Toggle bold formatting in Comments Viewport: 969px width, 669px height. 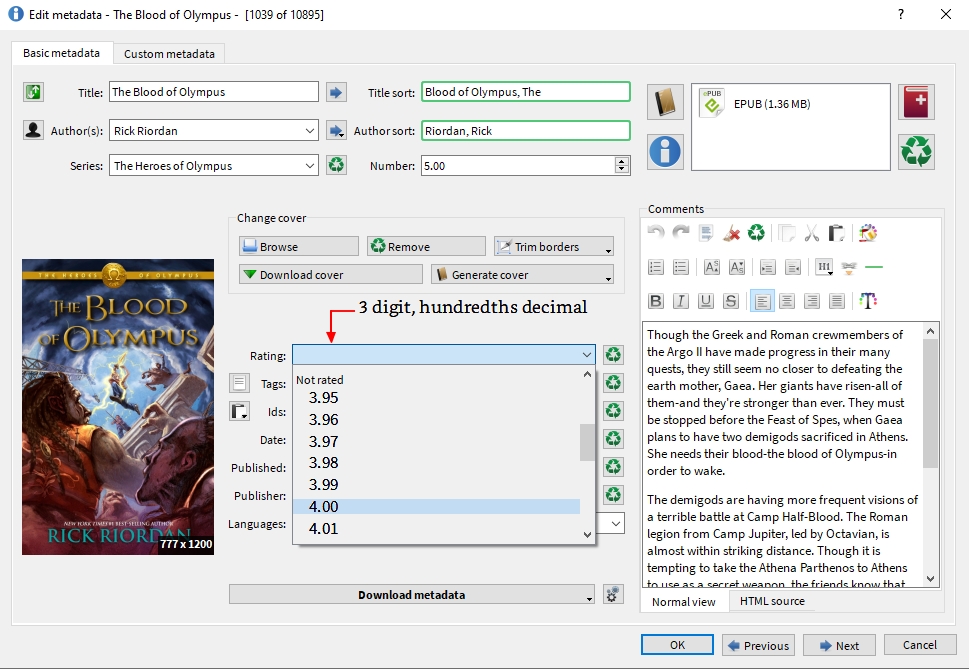coord(656,301)
